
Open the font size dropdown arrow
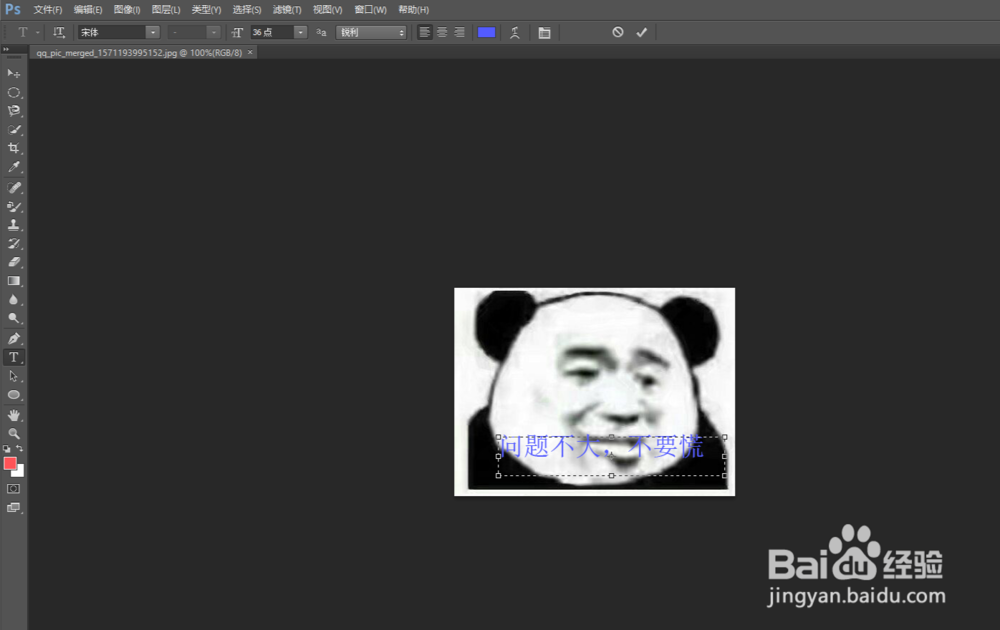pyautogui.click(x=300, y=32)
